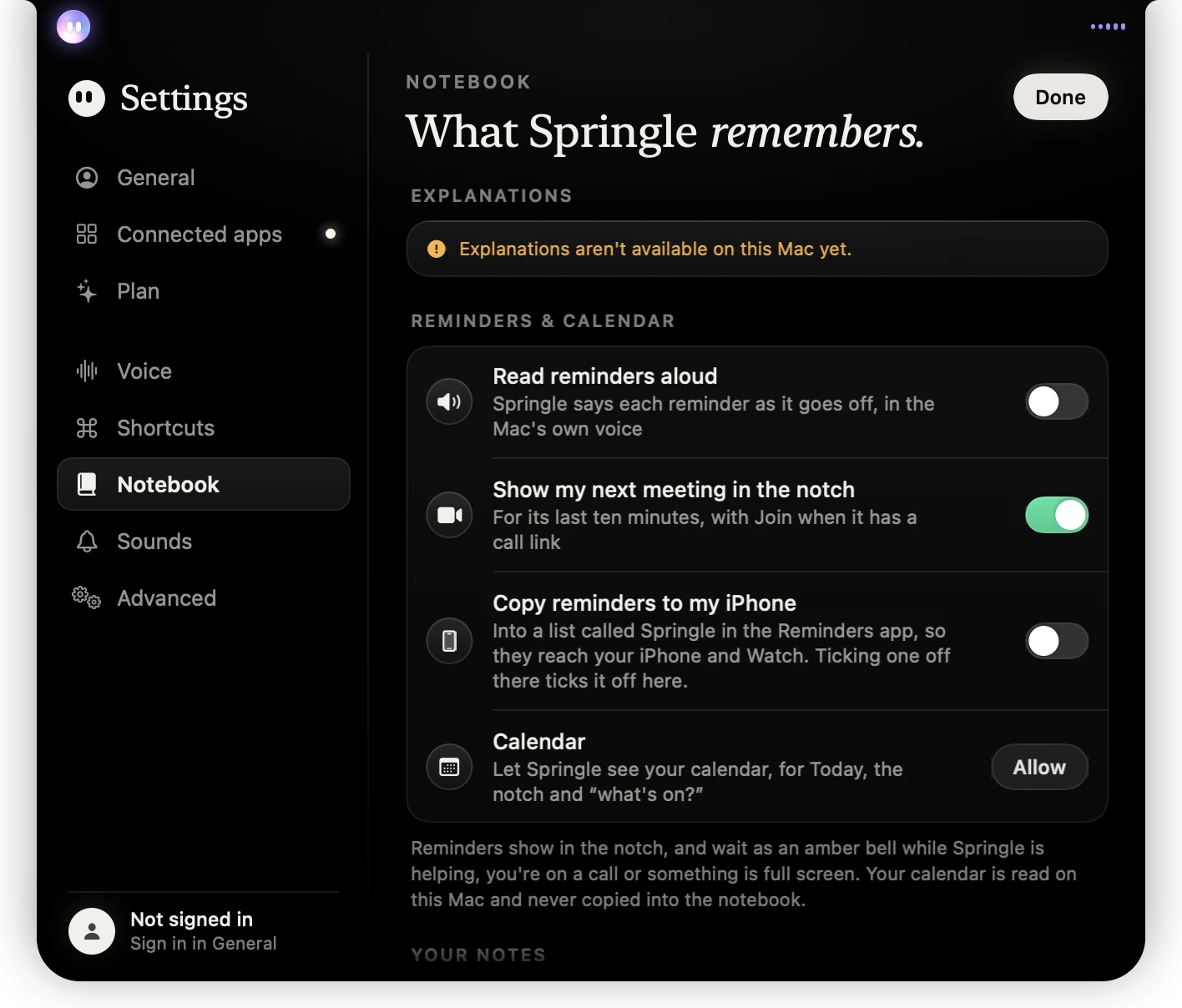Click the General person icon
Image resolution: width=1182 pixels, height=1008 pixels.
pos(87,178)
